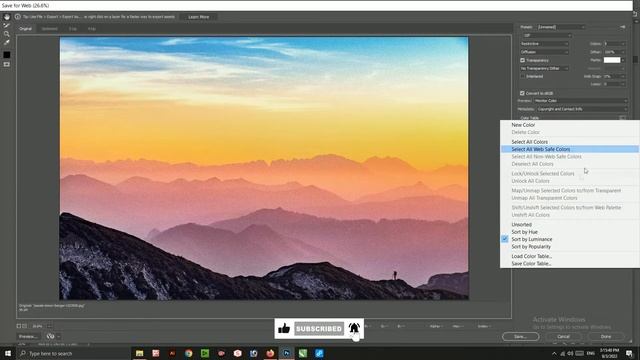Select the Hand tool in the dialog toolbar

[7, 17]
